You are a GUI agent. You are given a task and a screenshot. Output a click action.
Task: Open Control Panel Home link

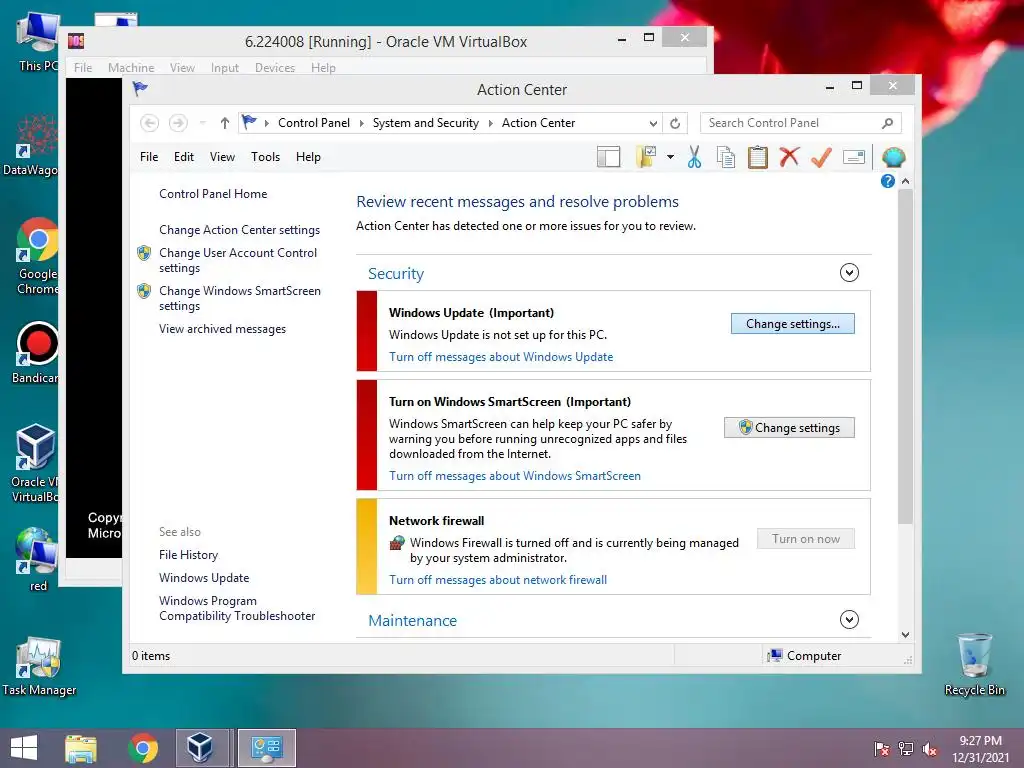[213, 194]
